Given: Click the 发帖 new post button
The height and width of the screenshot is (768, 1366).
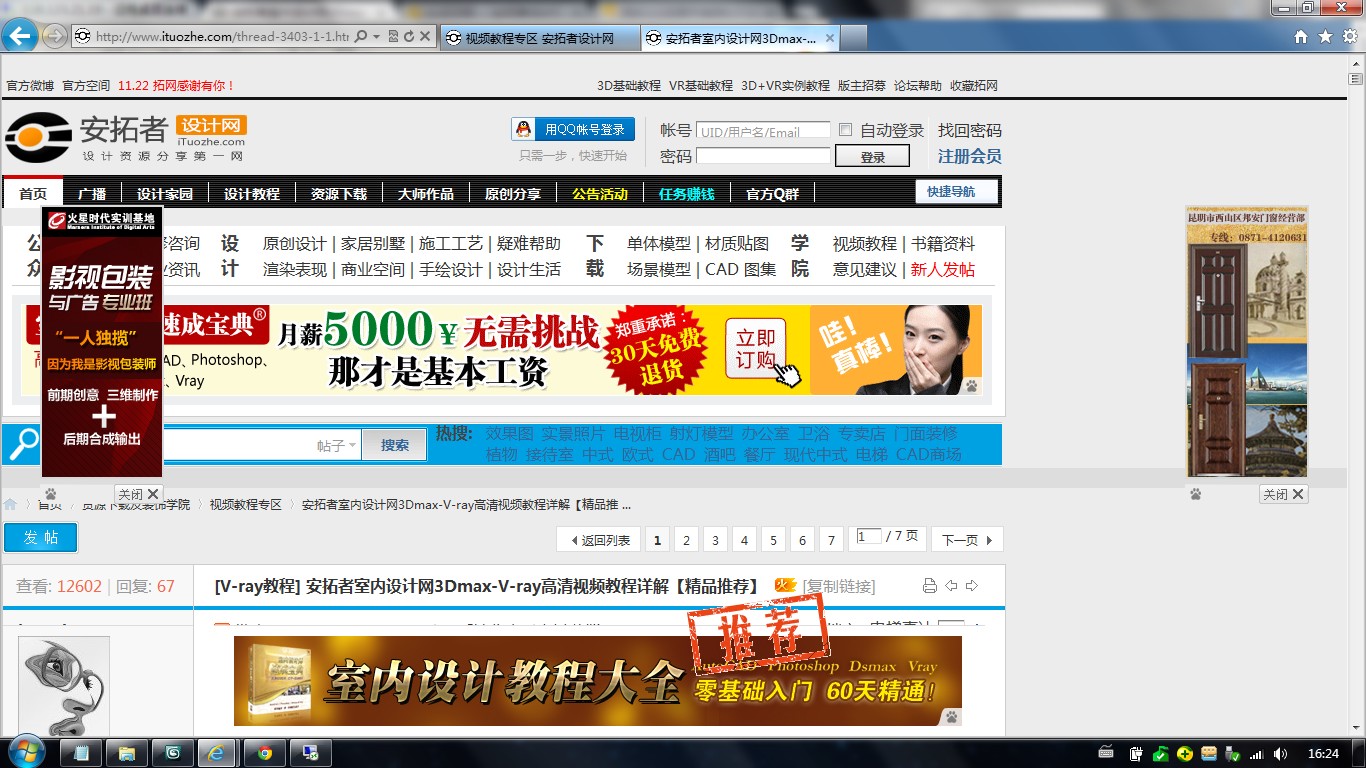Looking at the screenshot, I should click(40, 537).
